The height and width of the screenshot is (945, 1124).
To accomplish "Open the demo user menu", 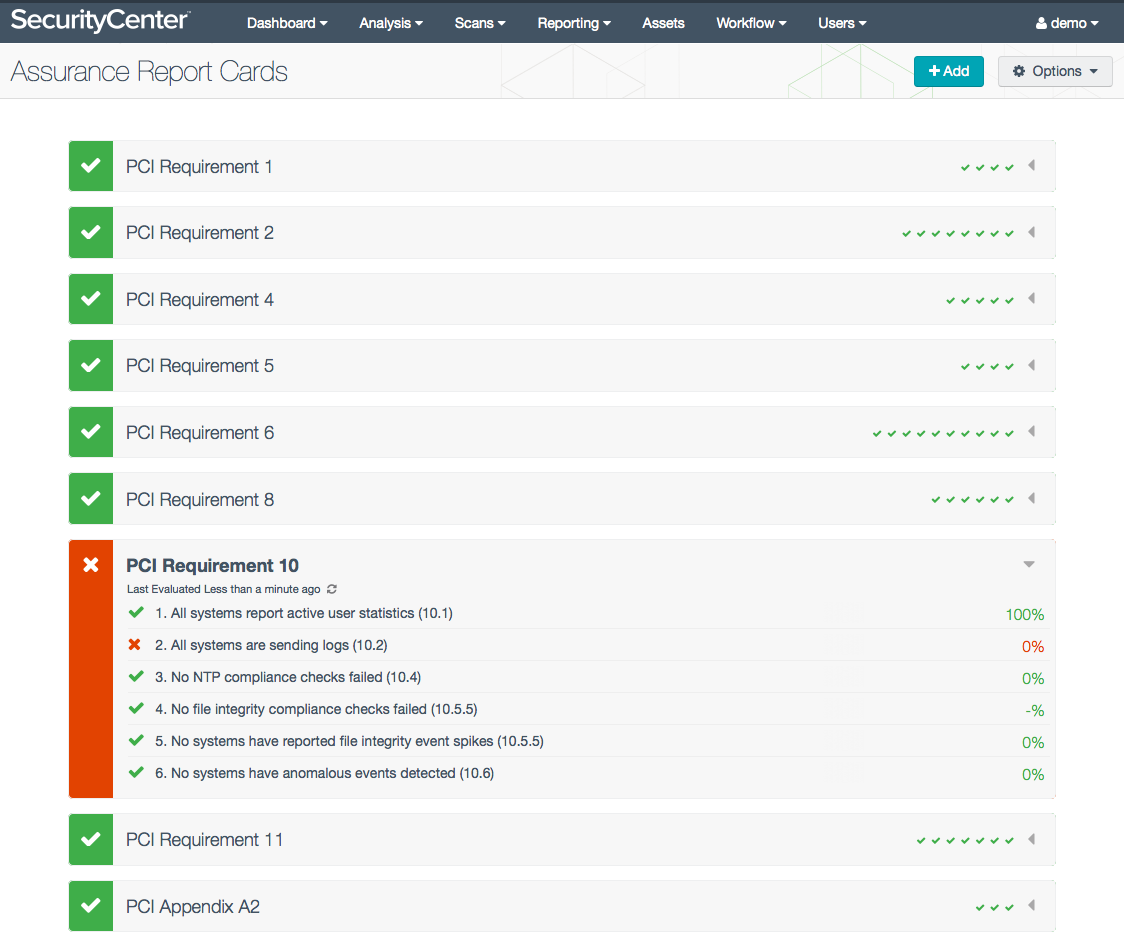I will click(x=1067, y=23).
